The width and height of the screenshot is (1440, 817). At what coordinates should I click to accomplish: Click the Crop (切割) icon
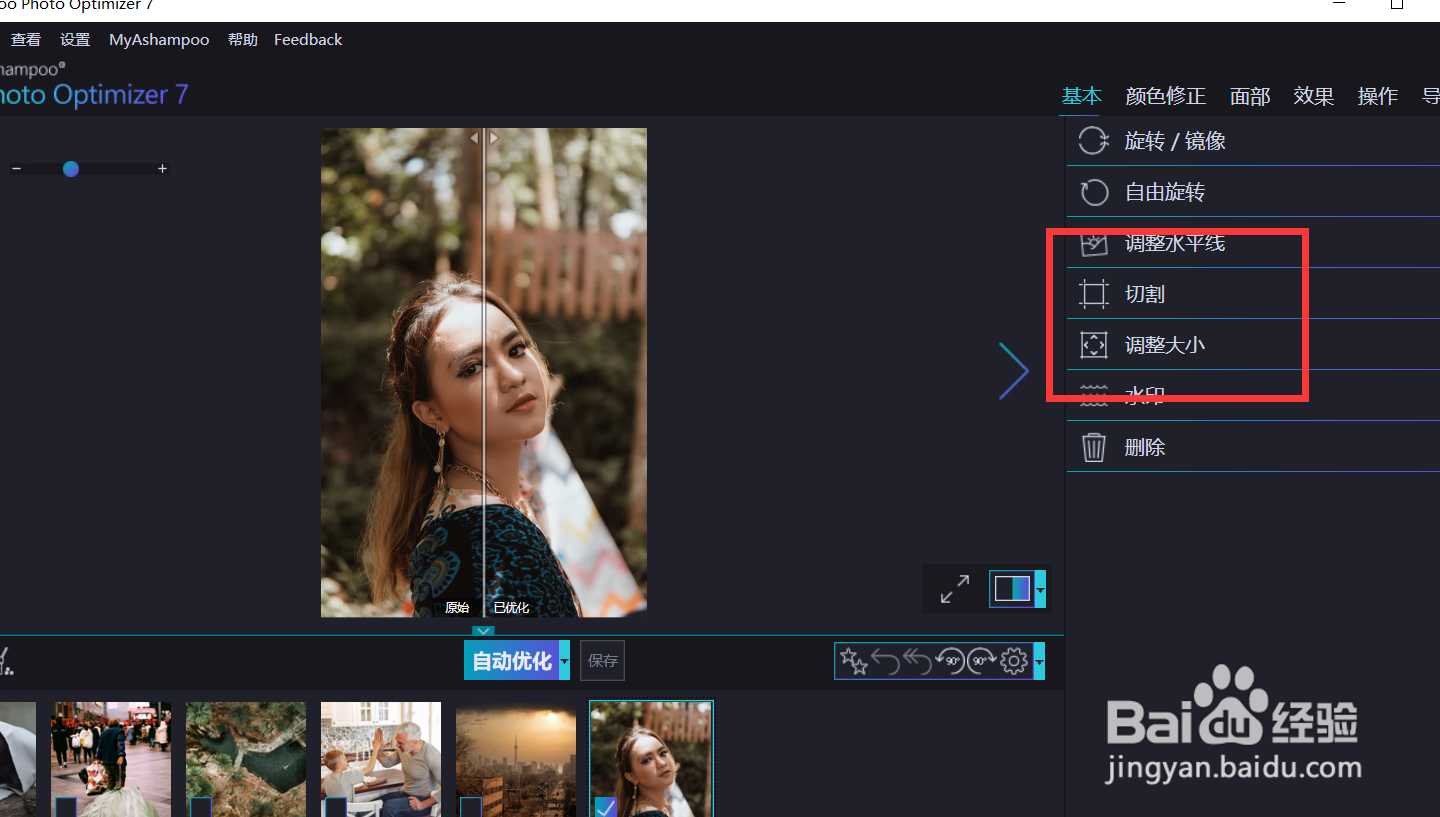coord(1094,294)
